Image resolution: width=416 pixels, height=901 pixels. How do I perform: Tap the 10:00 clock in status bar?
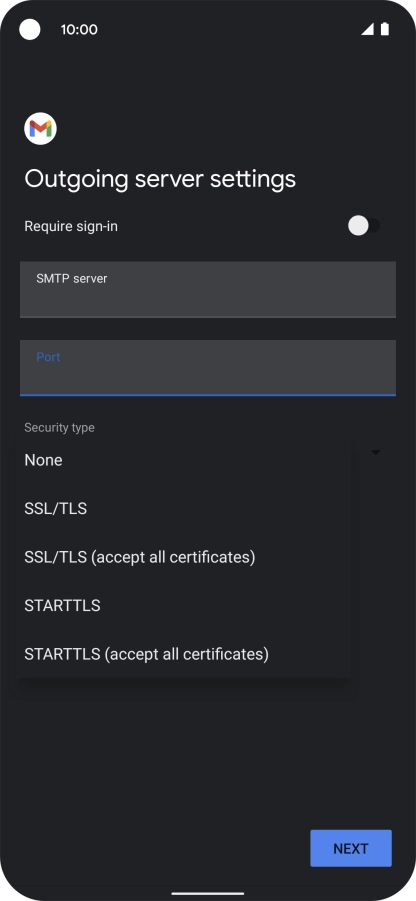[x=79, y=29]
